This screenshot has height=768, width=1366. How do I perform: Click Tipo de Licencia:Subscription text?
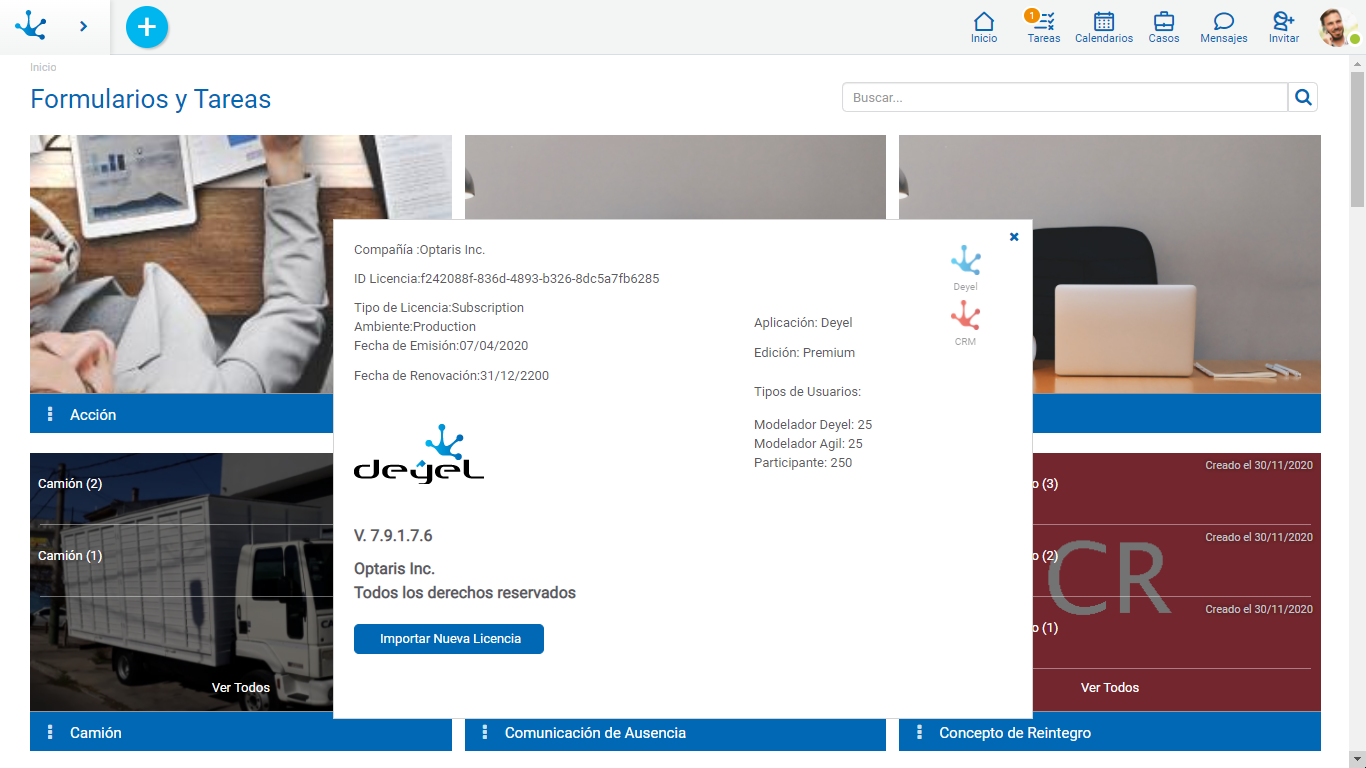(439, 308)
